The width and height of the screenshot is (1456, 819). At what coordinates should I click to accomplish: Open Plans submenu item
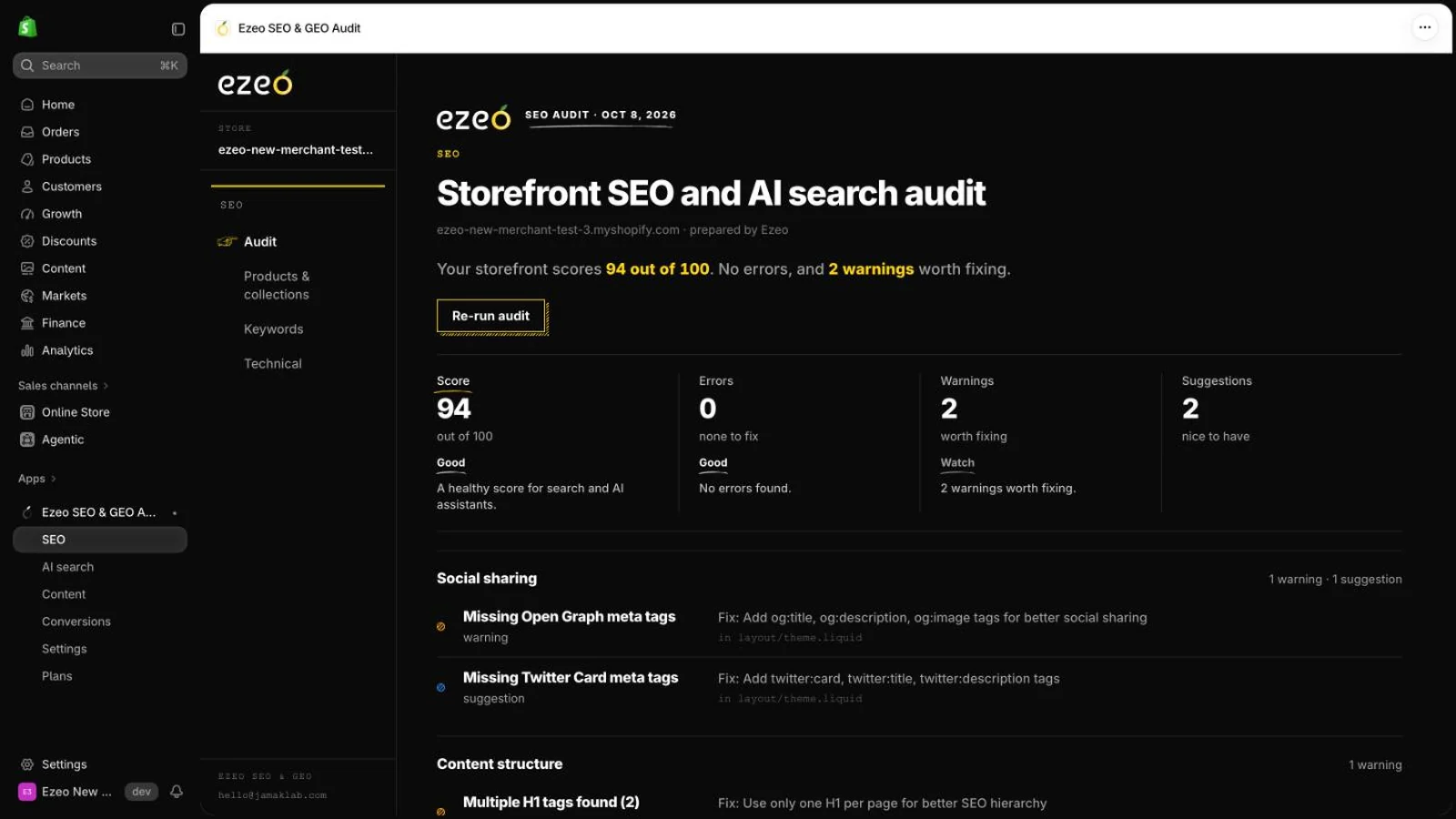pos(56,676)
